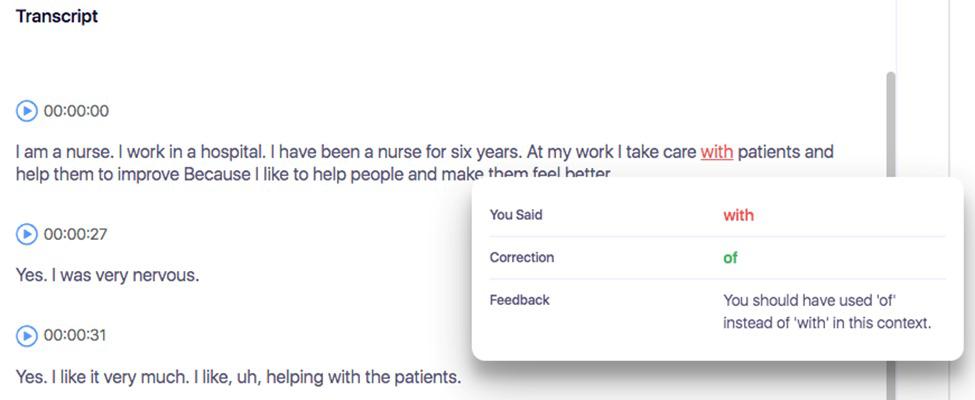The width and height of the screenshot is (975, 400).
Task: Click the underlined word 'with' in transcript
Action: click(x=716, y=152)
